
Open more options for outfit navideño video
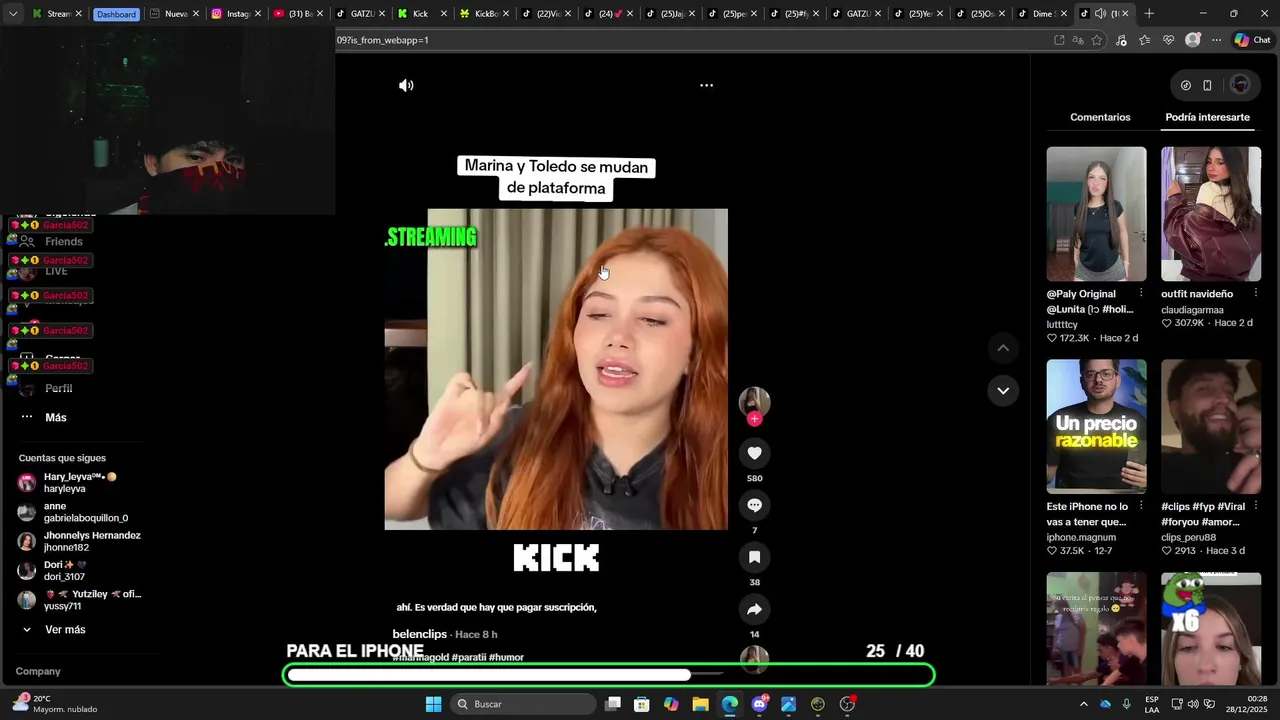pyautogui.click(x=1256, y=294)
